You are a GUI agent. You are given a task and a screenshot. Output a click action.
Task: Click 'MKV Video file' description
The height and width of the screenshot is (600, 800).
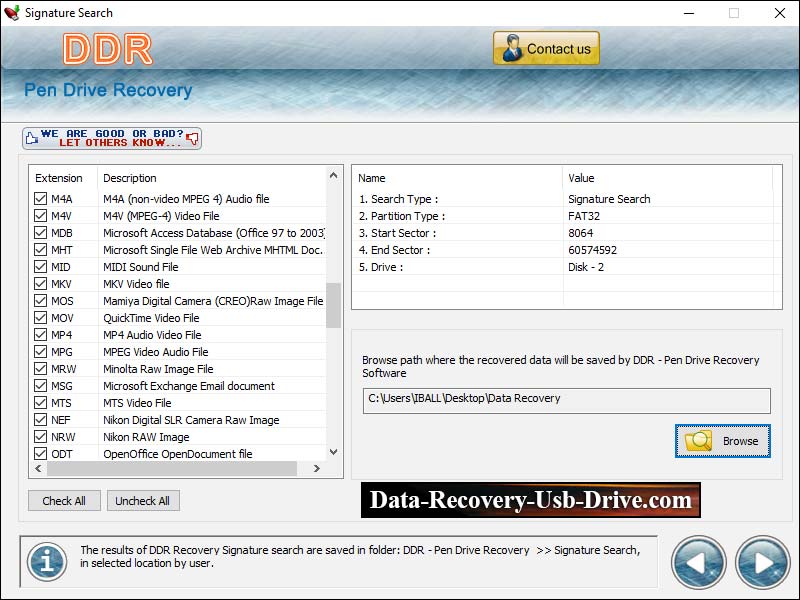pyautogui.click(x=136, y=284)
